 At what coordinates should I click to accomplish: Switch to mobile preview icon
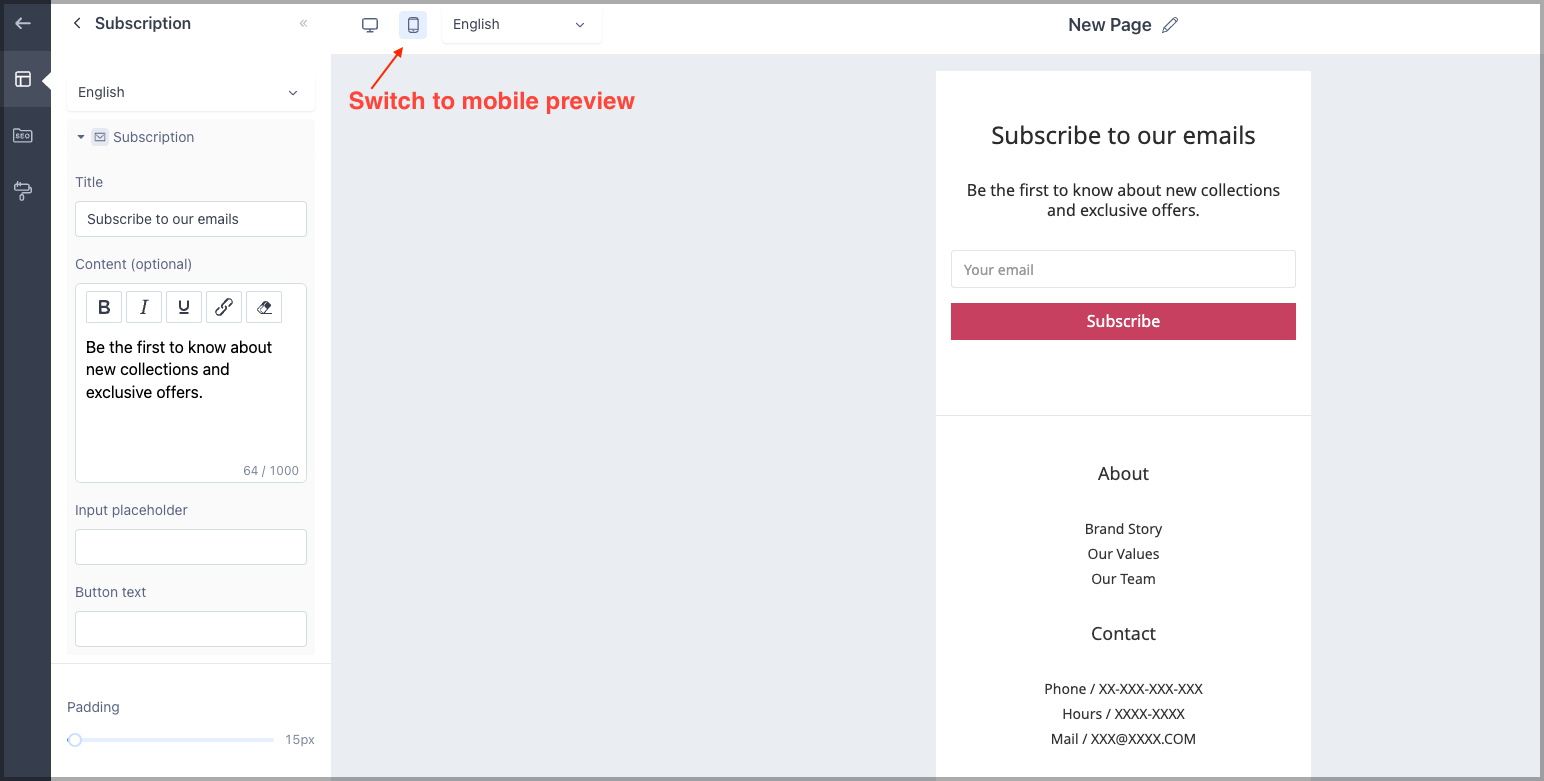point(413,25)
